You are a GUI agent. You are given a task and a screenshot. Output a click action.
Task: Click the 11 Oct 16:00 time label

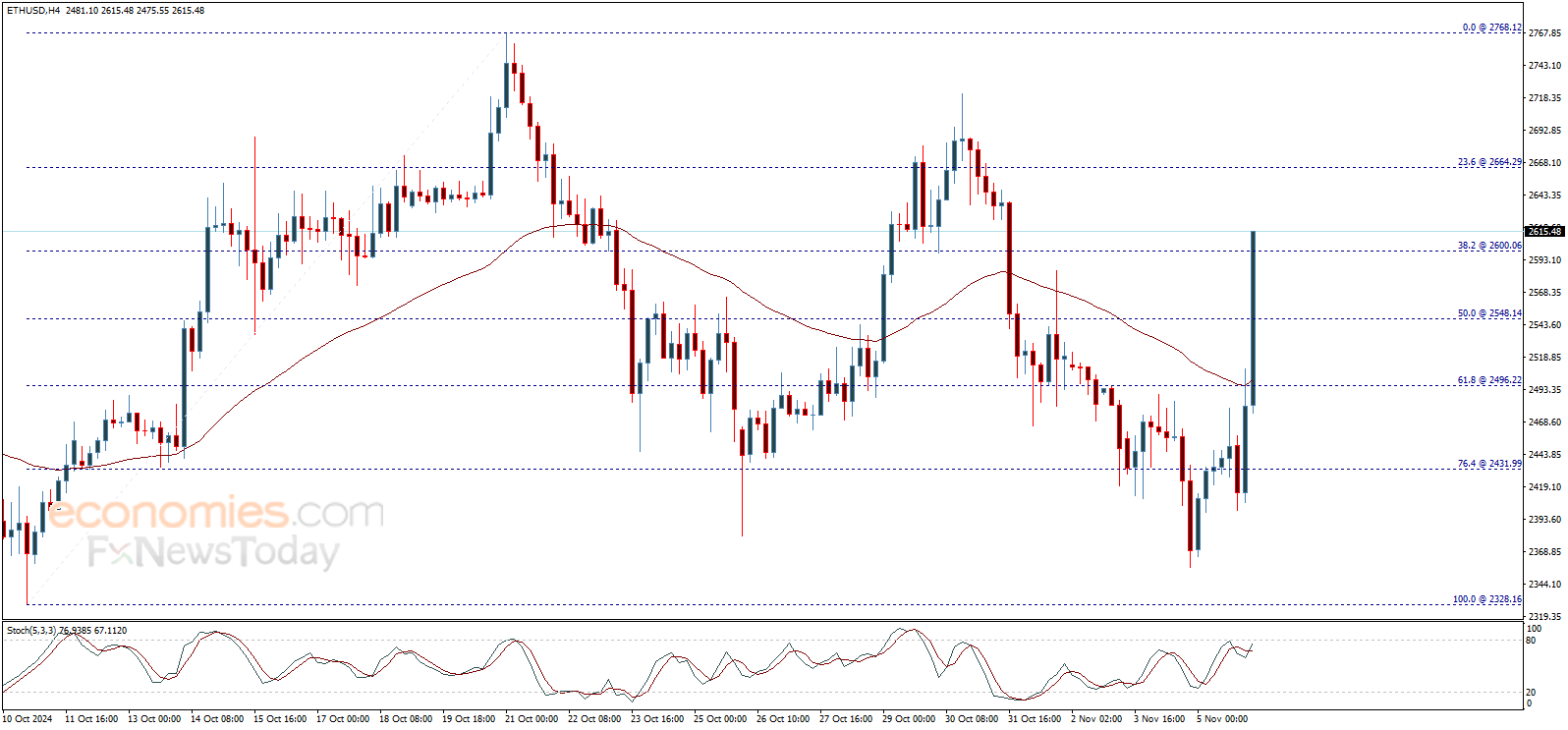[x=91, y=719]
